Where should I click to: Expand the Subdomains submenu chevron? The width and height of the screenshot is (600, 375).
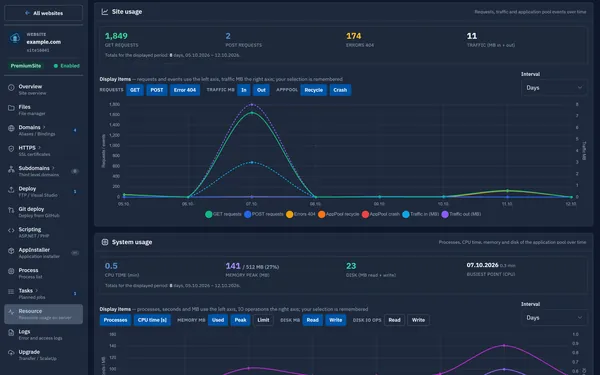tap(53, 168)
